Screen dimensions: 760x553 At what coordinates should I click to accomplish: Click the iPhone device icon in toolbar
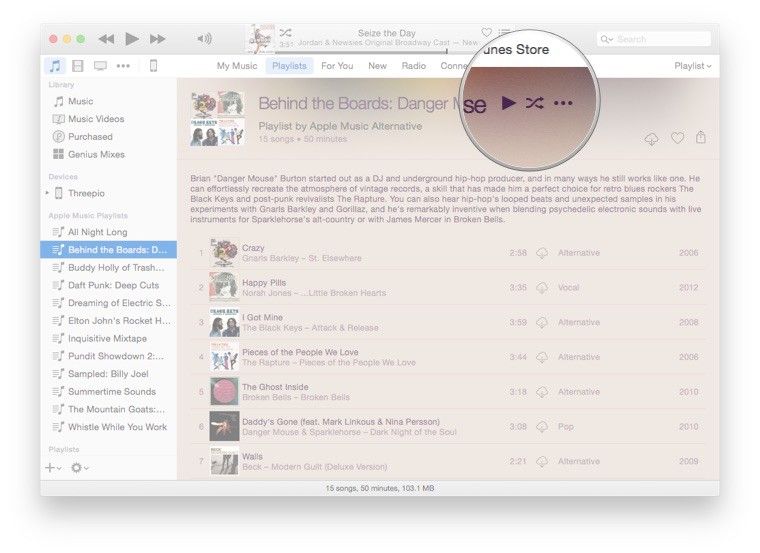pos(153,66)
